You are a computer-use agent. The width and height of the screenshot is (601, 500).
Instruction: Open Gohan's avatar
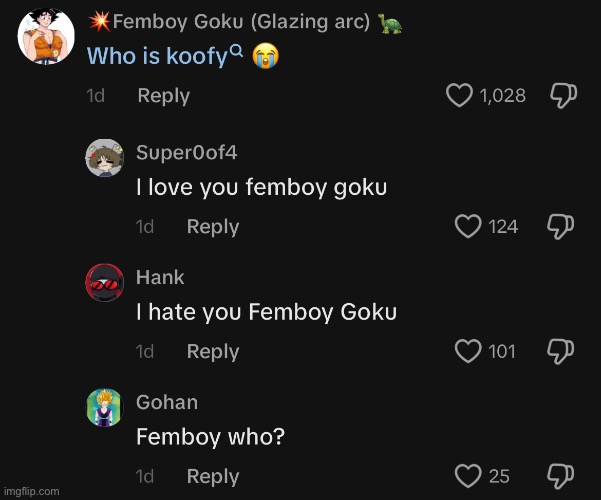[x=104, y=408]
